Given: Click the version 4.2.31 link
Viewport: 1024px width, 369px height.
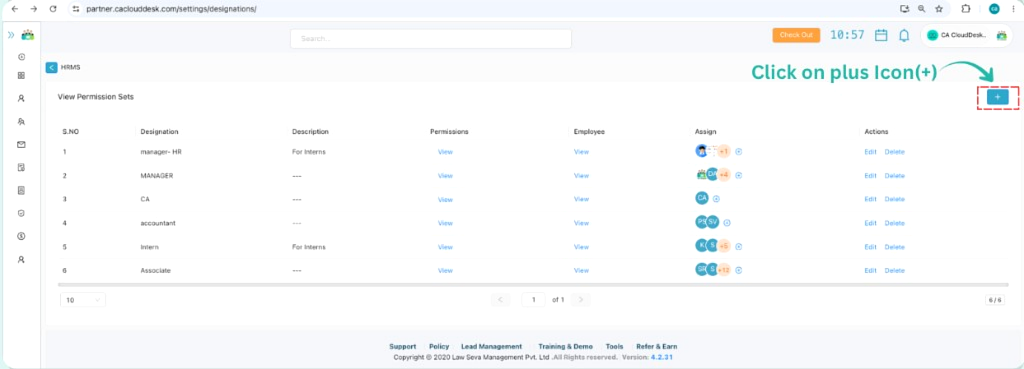Looking at the screenshot, I should (x=662, y=357).
